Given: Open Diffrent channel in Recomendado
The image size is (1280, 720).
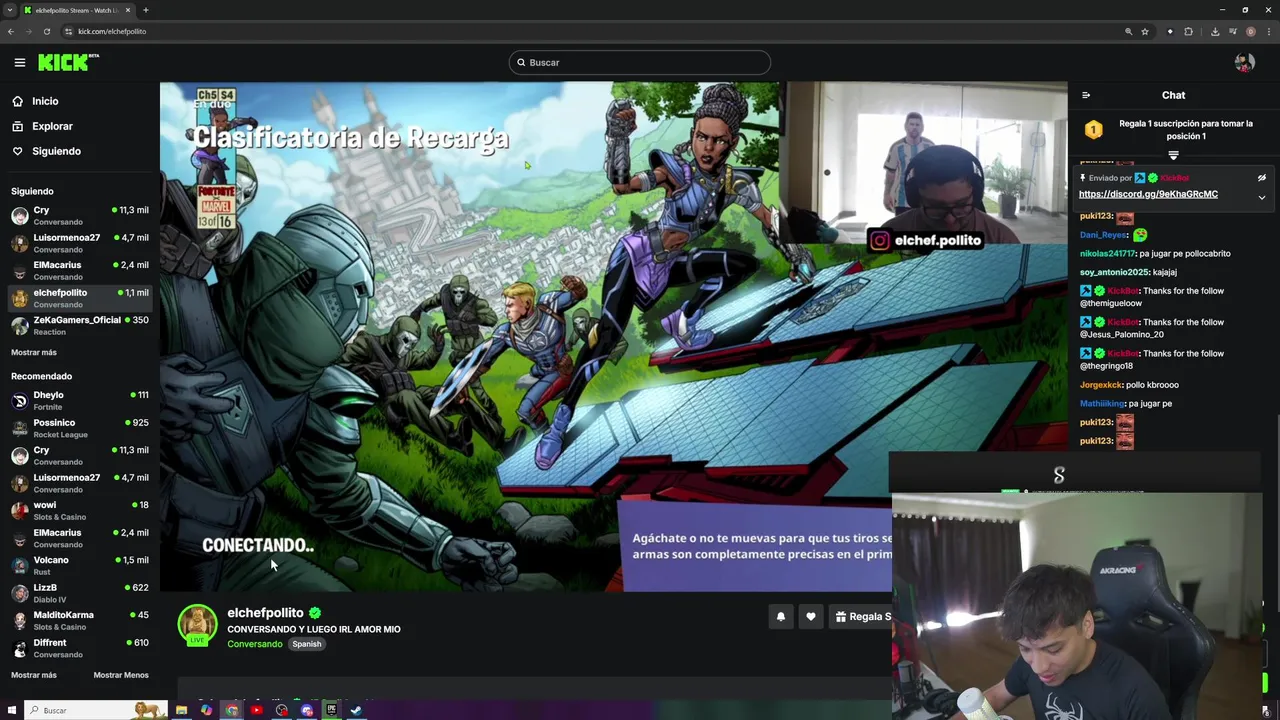Looking at the screenshot, I should coord(80,648).
